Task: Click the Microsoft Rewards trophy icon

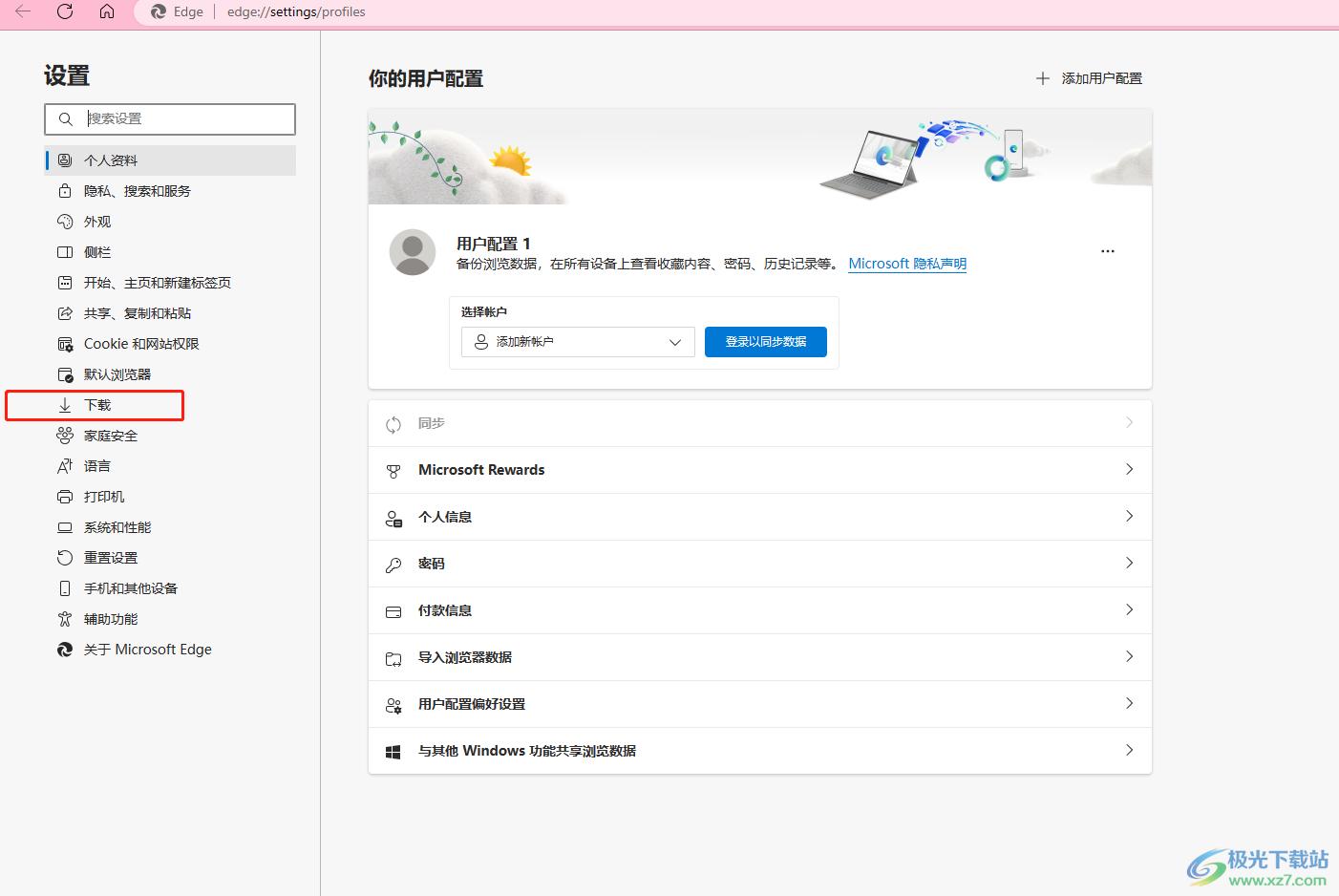Action: click(x=393, y=471)
